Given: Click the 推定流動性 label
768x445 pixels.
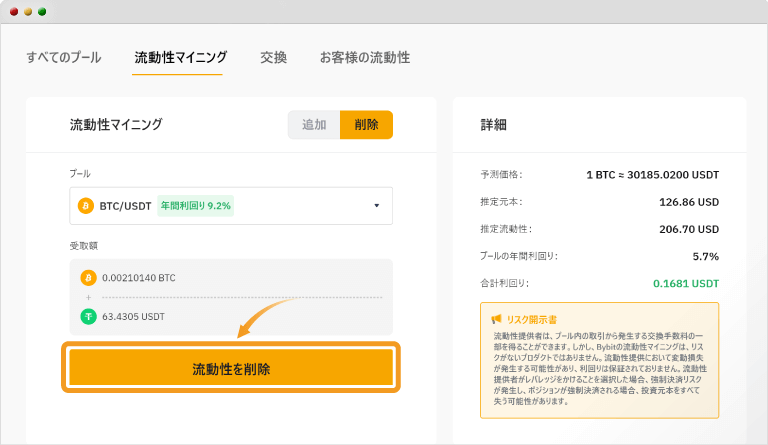Looking at the screenshot, I should point(506,229).
